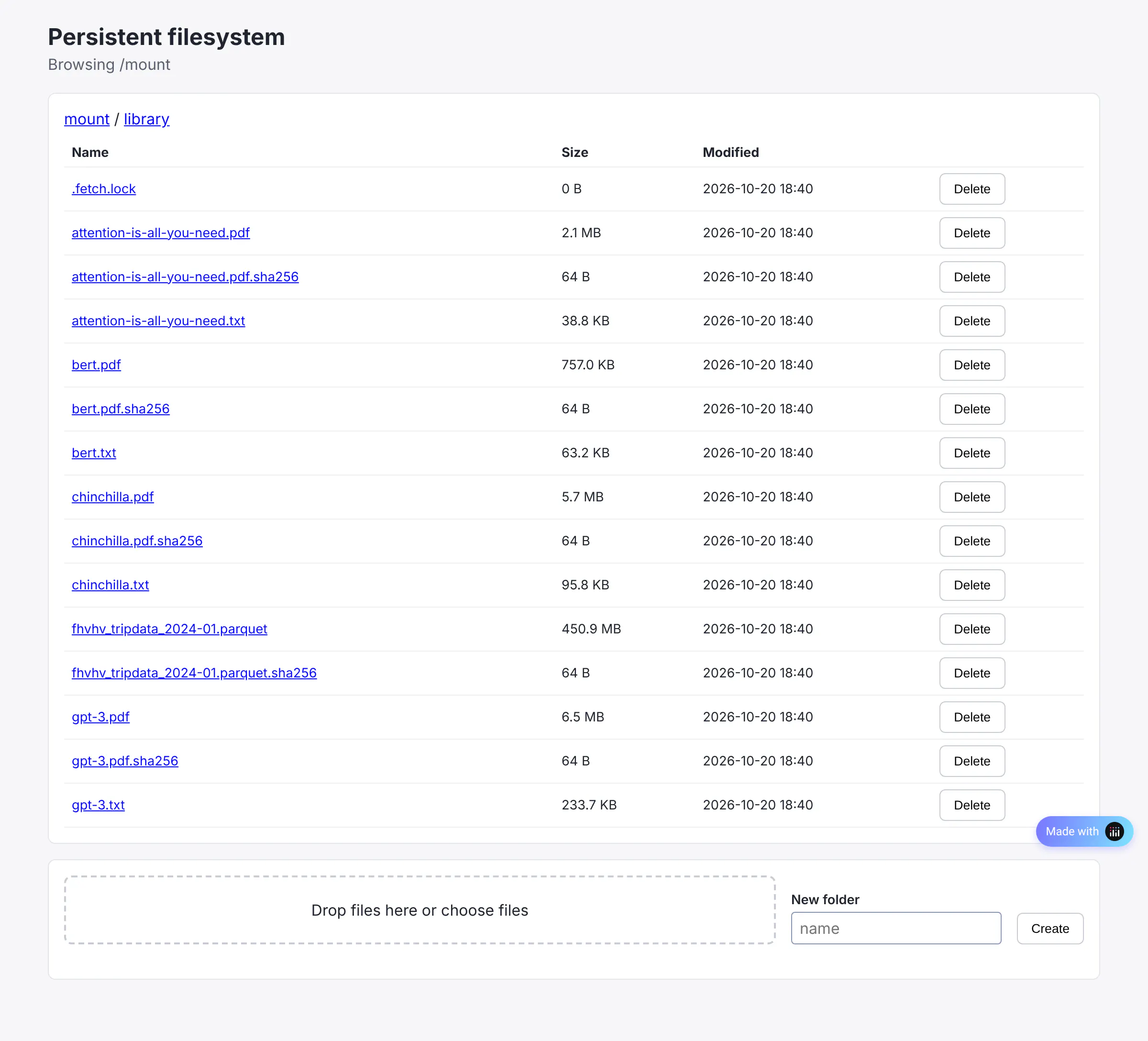Delete fhvhv_tripdata_2024-01.parquet.sha256
This screenshot has width=1148, height=1041.
point(971,673)
